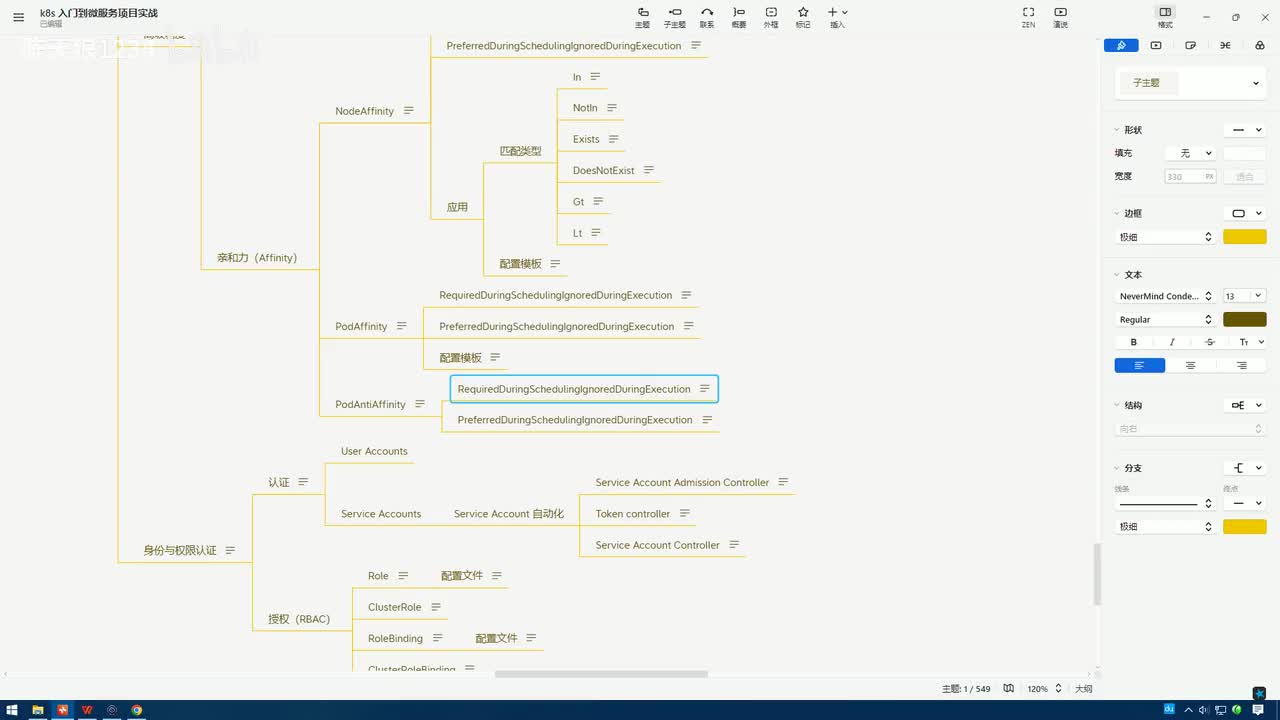Image resolution: width=1280 pixels, height=720 pixels.
Task: Open the hamburger main menu
Action: (x=18, y=17)
